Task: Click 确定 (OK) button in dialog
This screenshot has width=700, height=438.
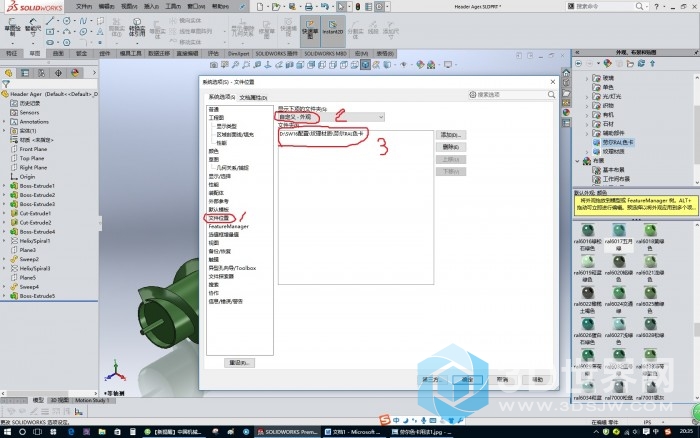Action: click(467, 380)
